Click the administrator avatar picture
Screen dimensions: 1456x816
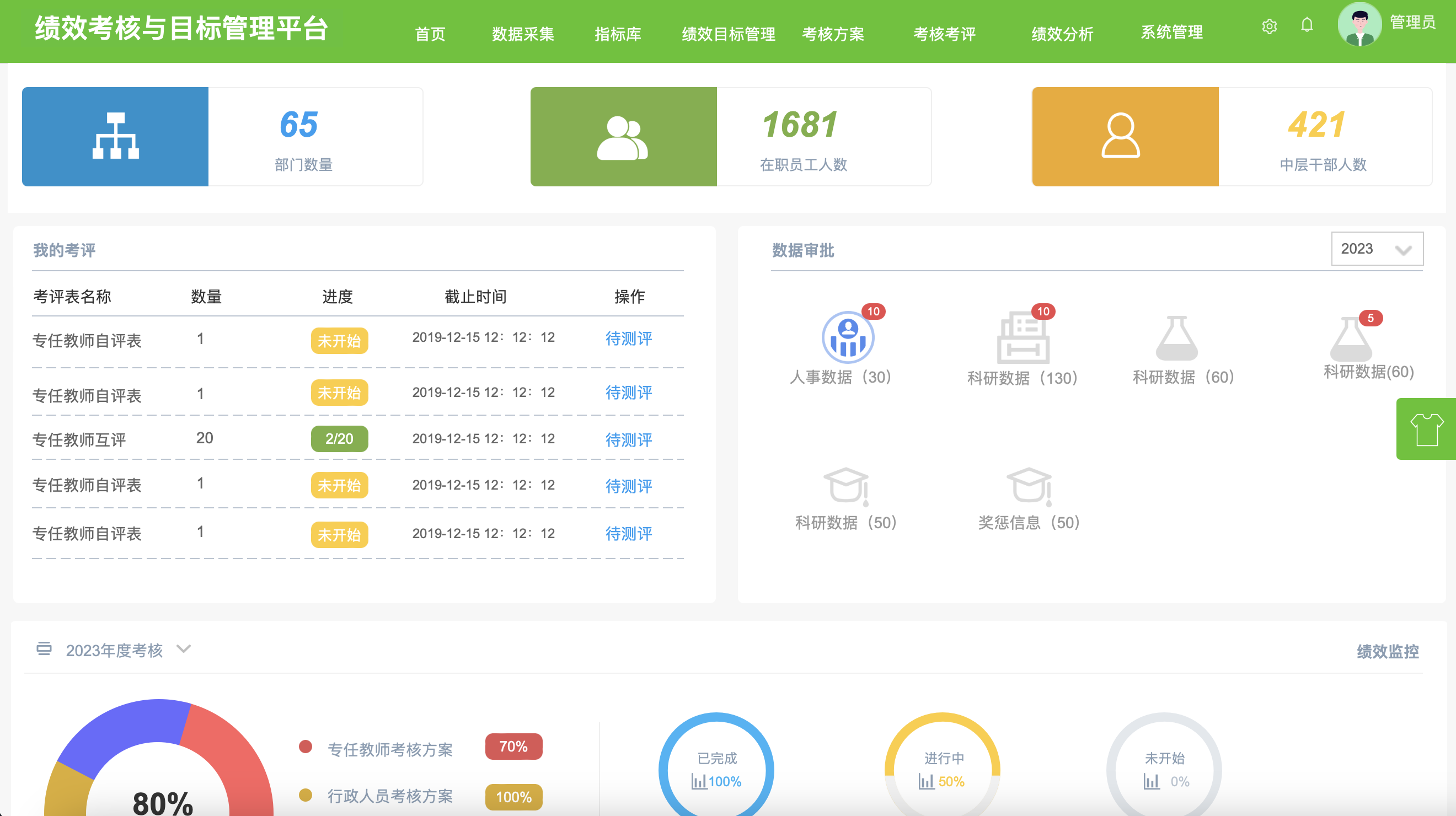coord(1359,25)
